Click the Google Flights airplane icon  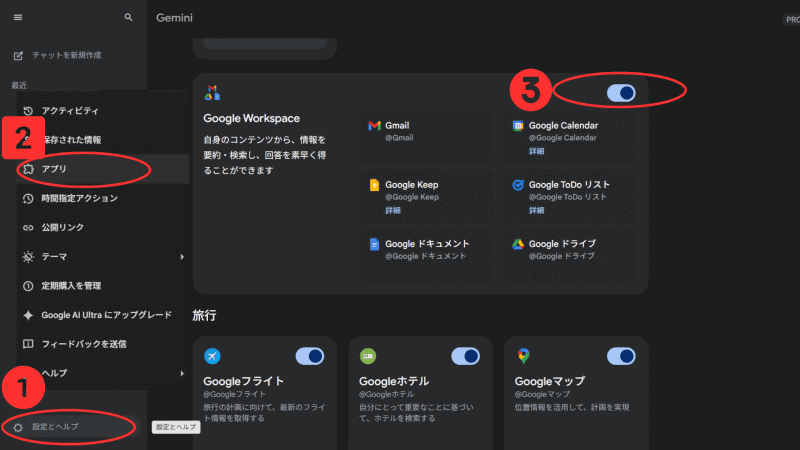pyautogui.click(x=212, y=356)
